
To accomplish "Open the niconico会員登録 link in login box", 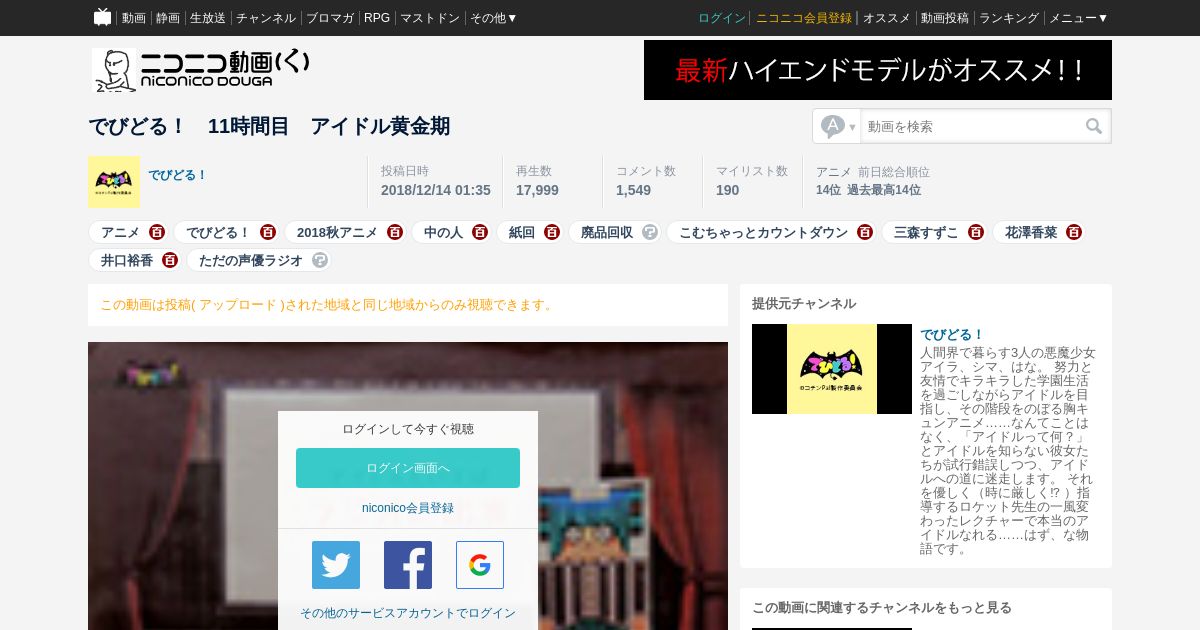I will coord(408,508).
